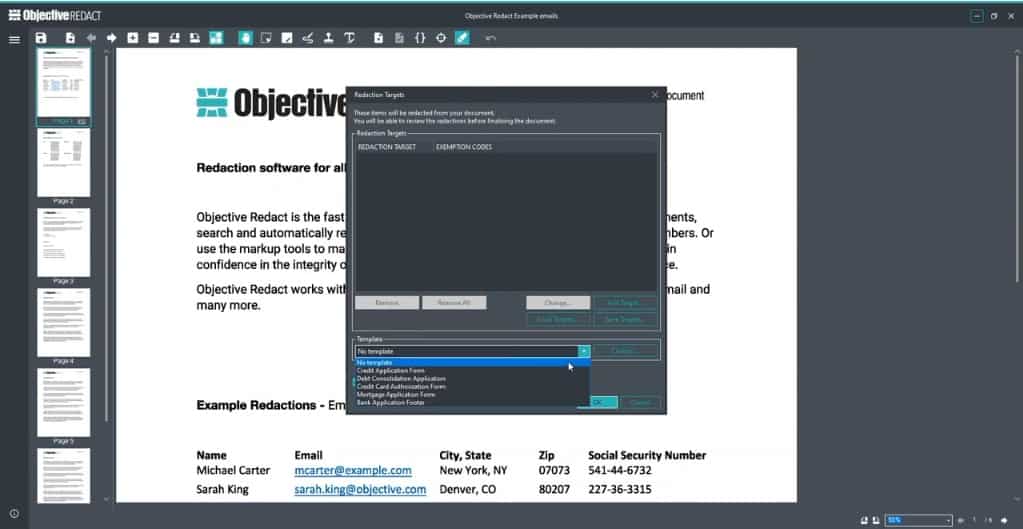Screen dimensions: 1023x529
Task: Click the Cancel button in the dialog
Action: click(x=639, y=402)
